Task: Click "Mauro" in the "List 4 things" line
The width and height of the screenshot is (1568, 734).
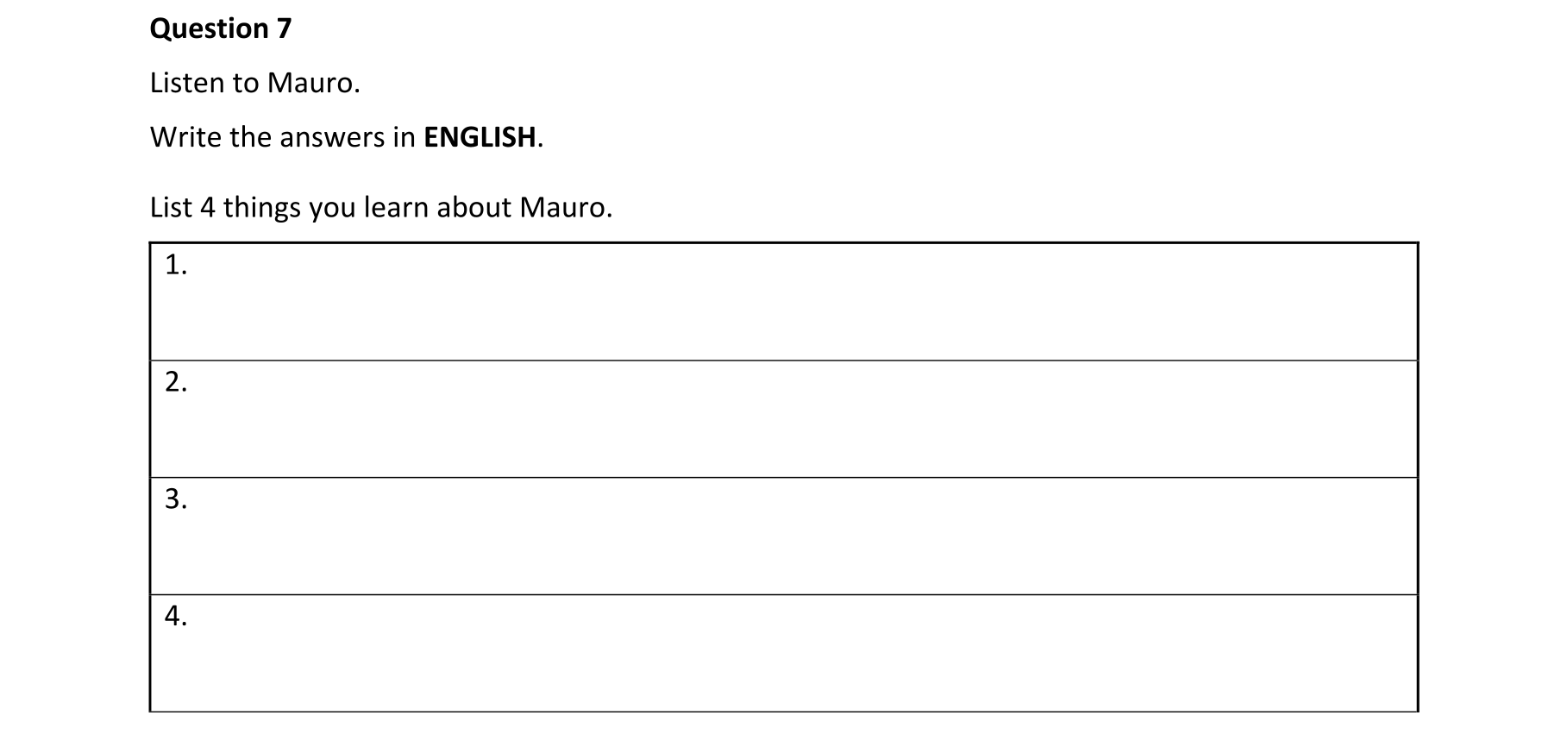Action: coord(562,208)
